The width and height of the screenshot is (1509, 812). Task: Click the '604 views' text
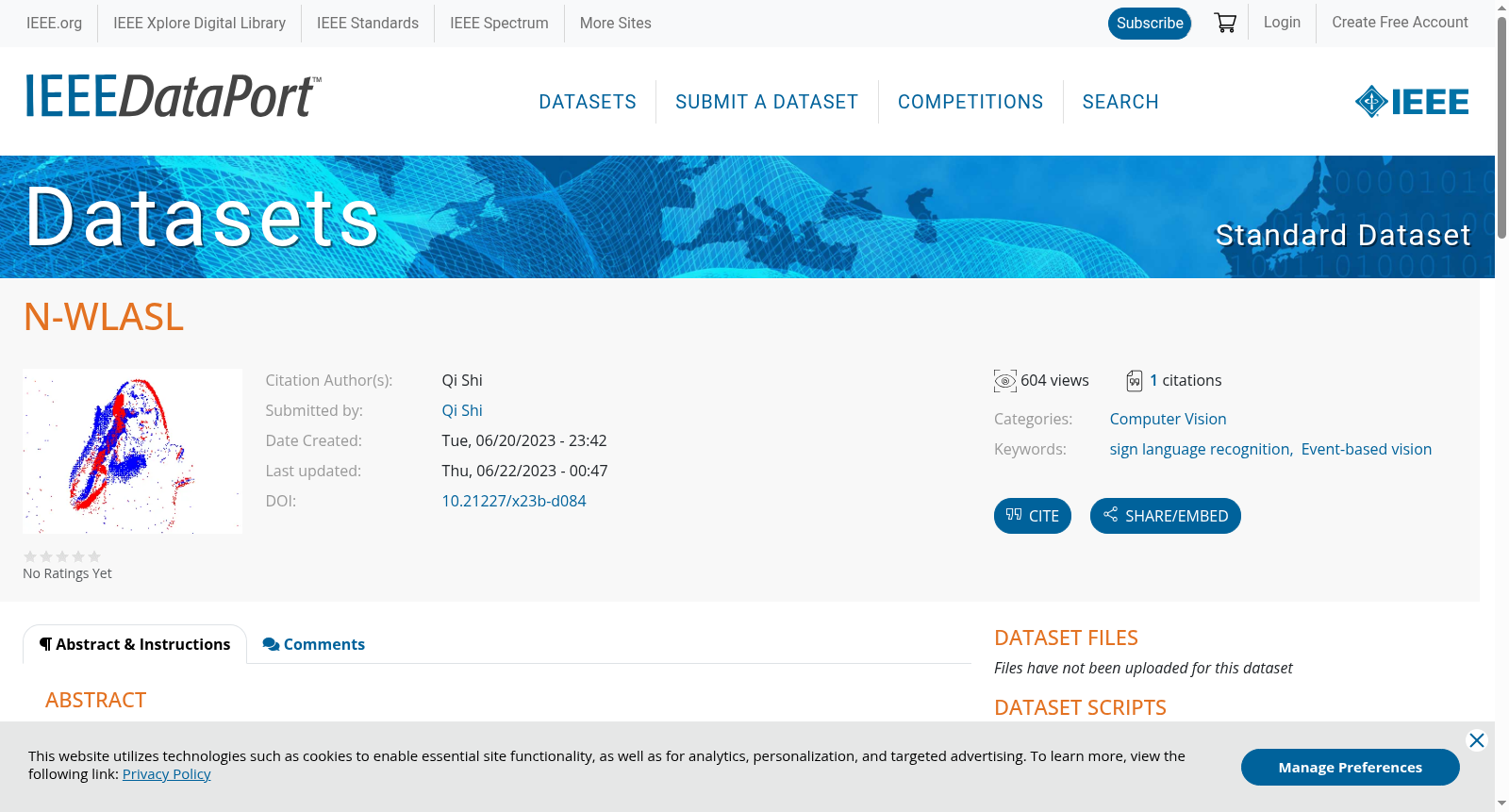[1054, 380]
